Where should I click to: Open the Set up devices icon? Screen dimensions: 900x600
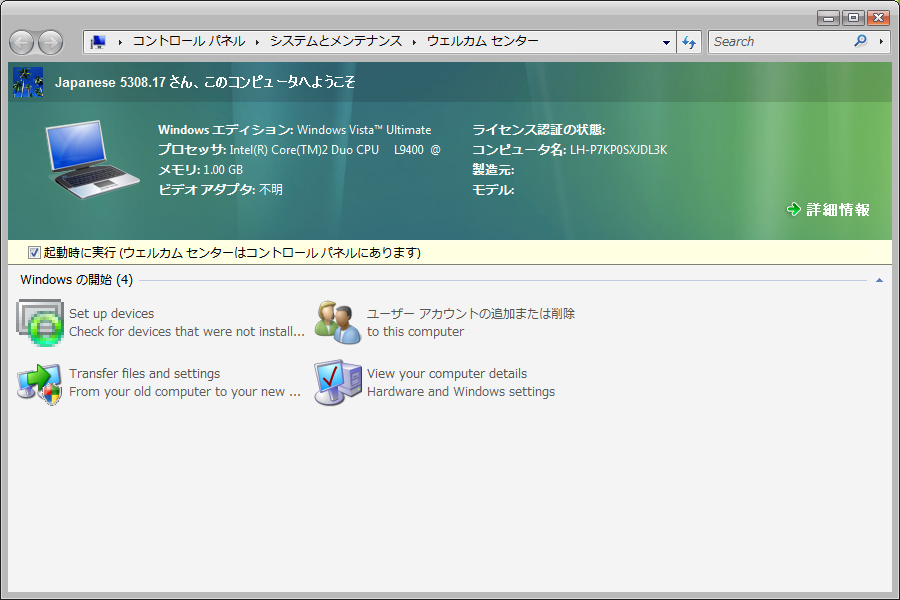[x=40, y=323]
